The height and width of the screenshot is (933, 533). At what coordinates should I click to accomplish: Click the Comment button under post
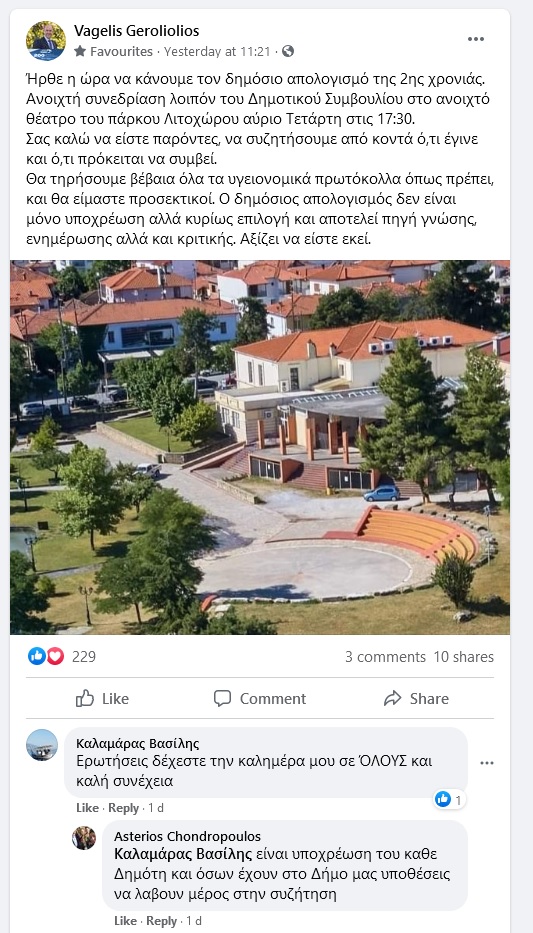(259, 699)
